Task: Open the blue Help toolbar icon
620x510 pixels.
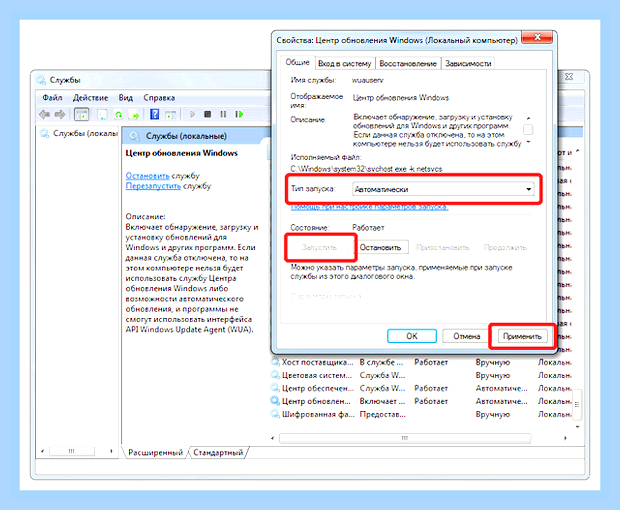Action: 154,115
